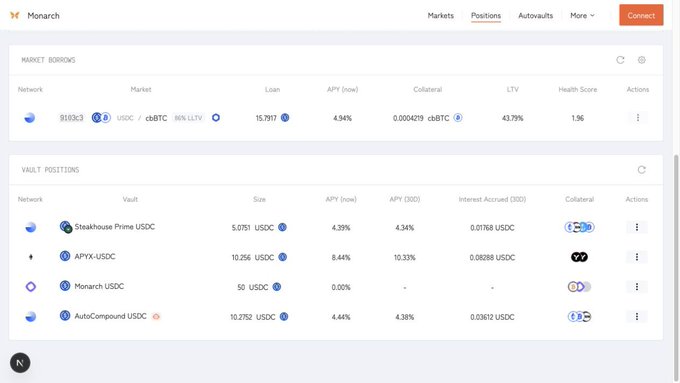Click the APY (30D) column header
Image resolution: width=680 pixels, height=383 pixels.
405,199
